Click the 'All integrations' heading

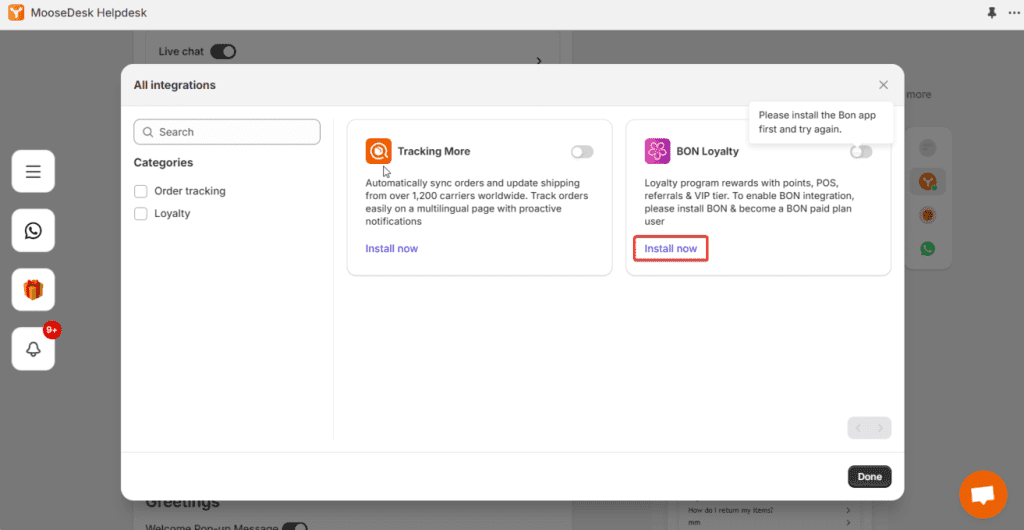click(x=174, y=85)
